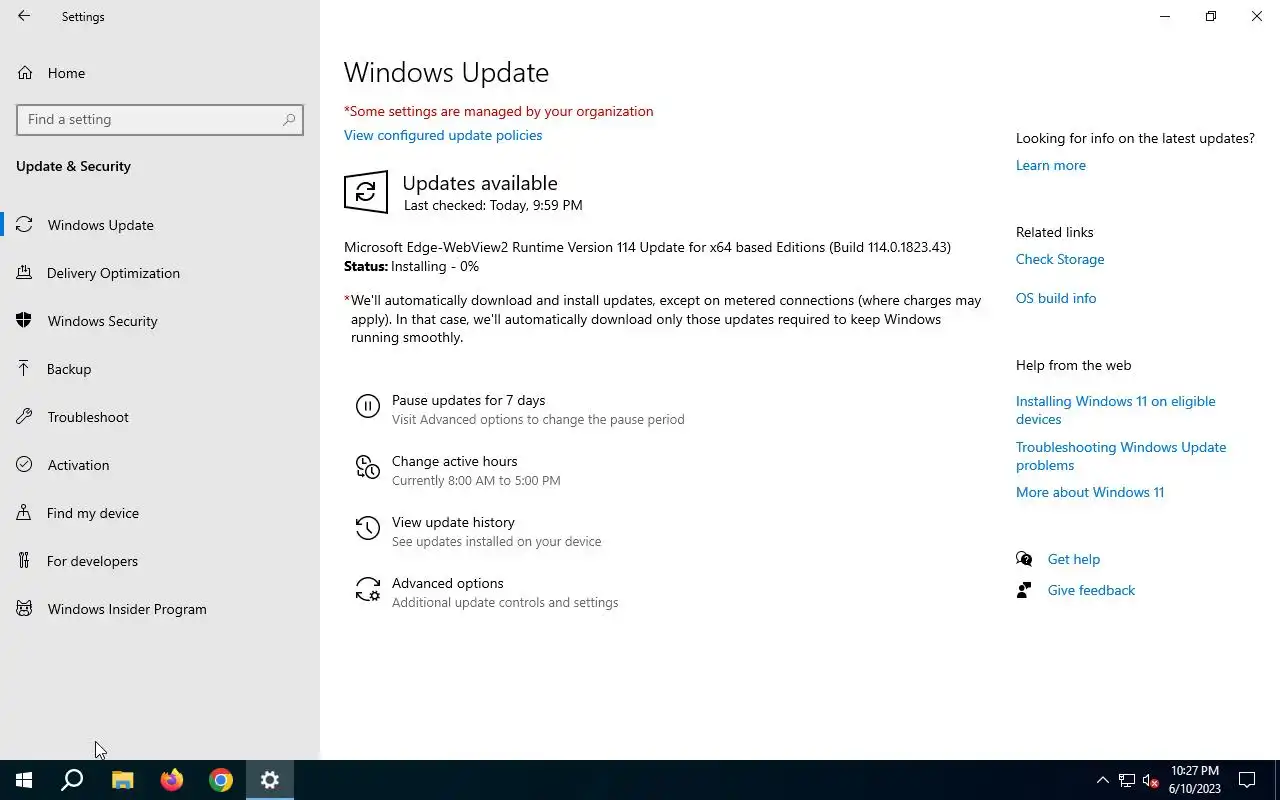Click the 'Status: Installing - 0%' text
Screen dimensions: 1280x800
pyautogui.click(x=411, y=266)
